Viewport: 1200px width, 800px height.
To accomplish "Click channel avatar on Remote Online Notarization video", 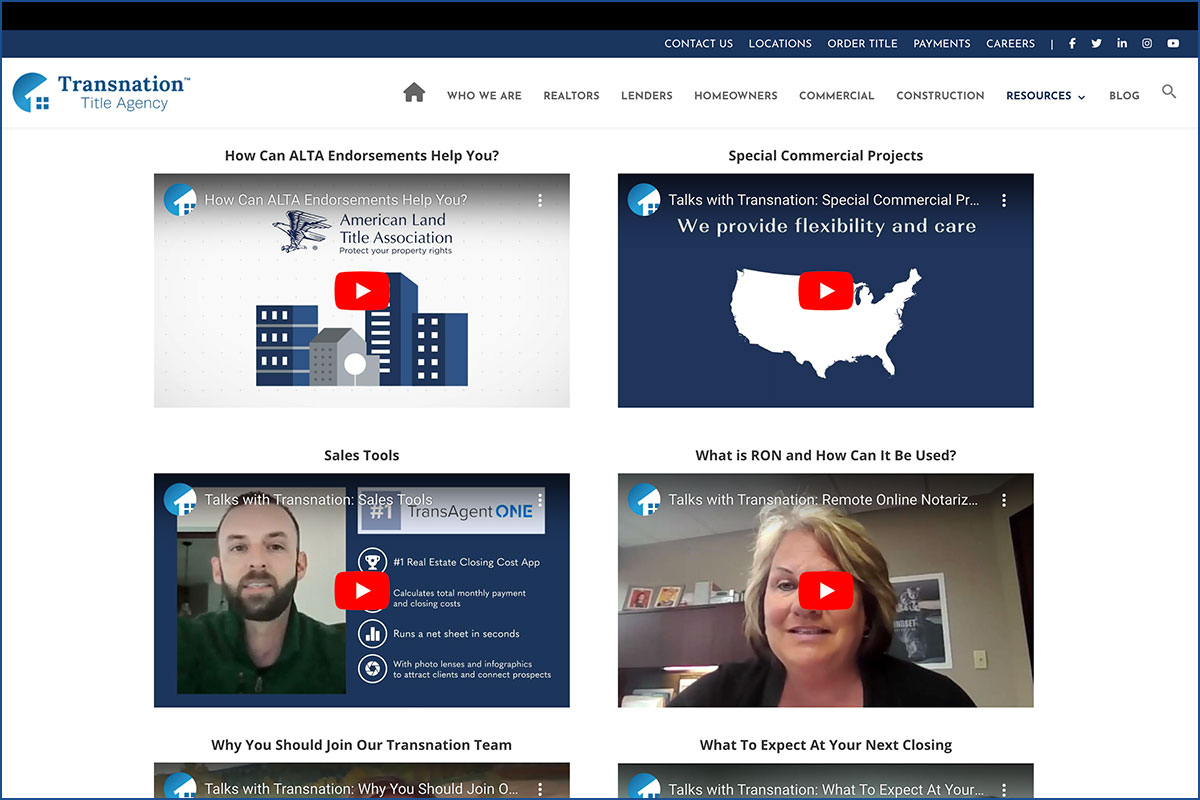I will pyautogui.click(x=644, y=499).
